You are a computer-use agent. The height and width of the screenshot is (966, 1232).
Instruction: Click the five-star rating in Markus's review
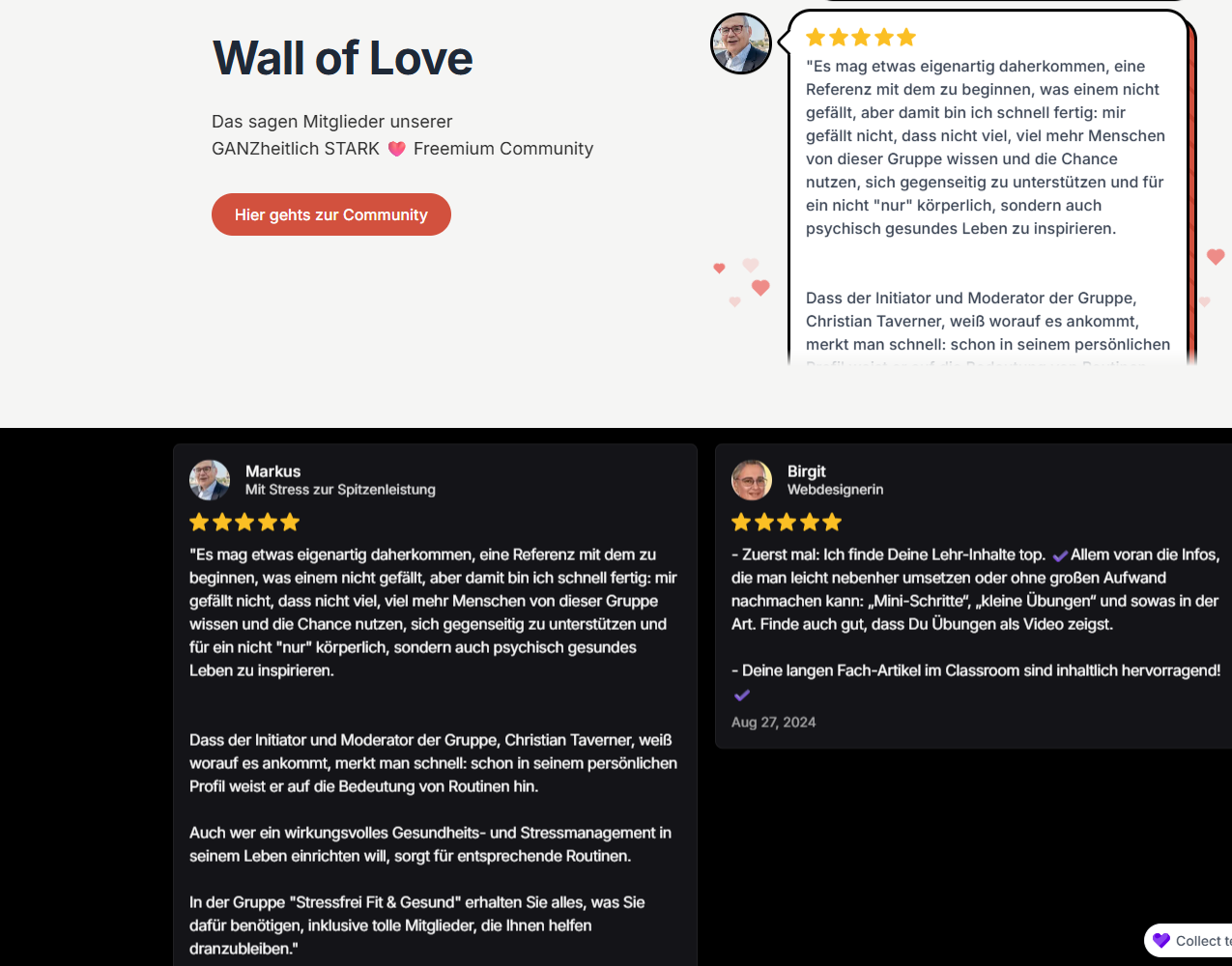(244, 523)
